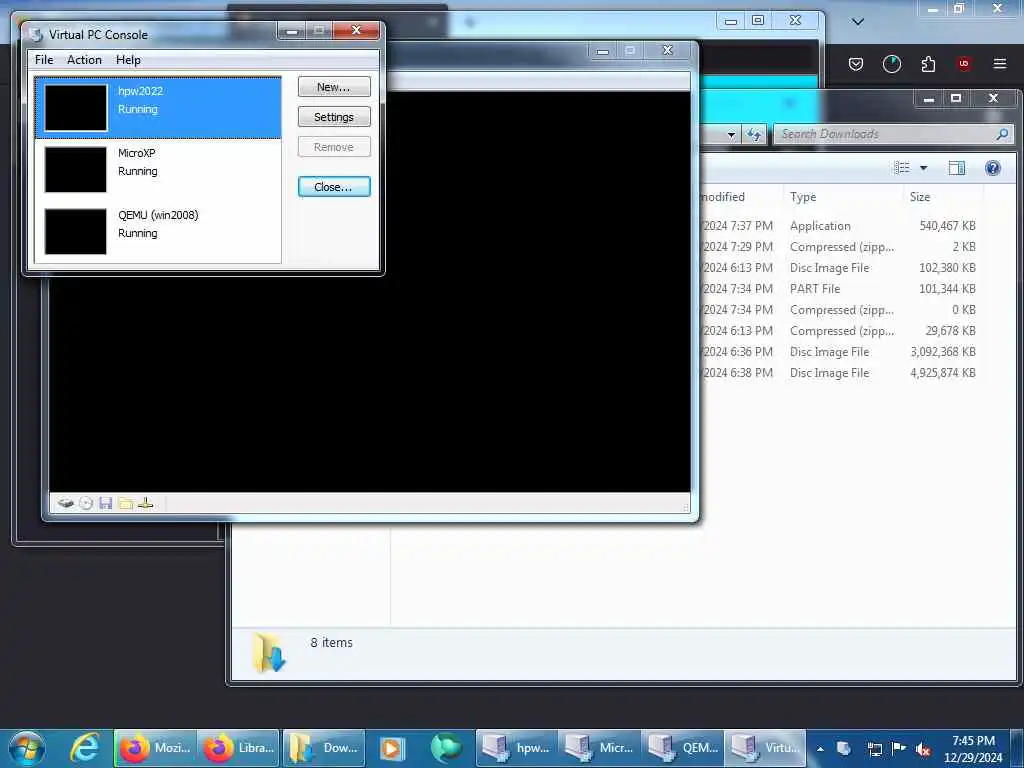The height and width of the screenshot is (768, 1024).
Task: Select the hpw2022 virtual machine entry
Action: [157, 108]
